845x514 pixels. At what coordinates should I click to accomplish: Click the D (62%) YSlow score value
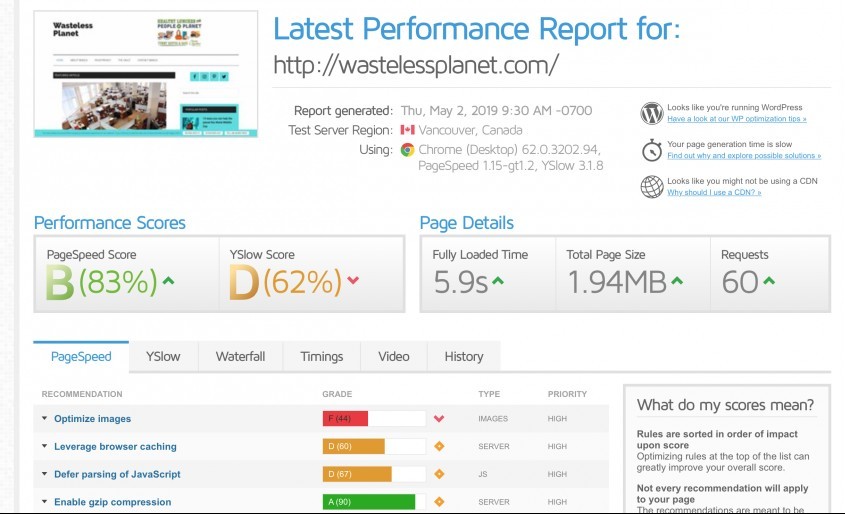tap(286, 282)
